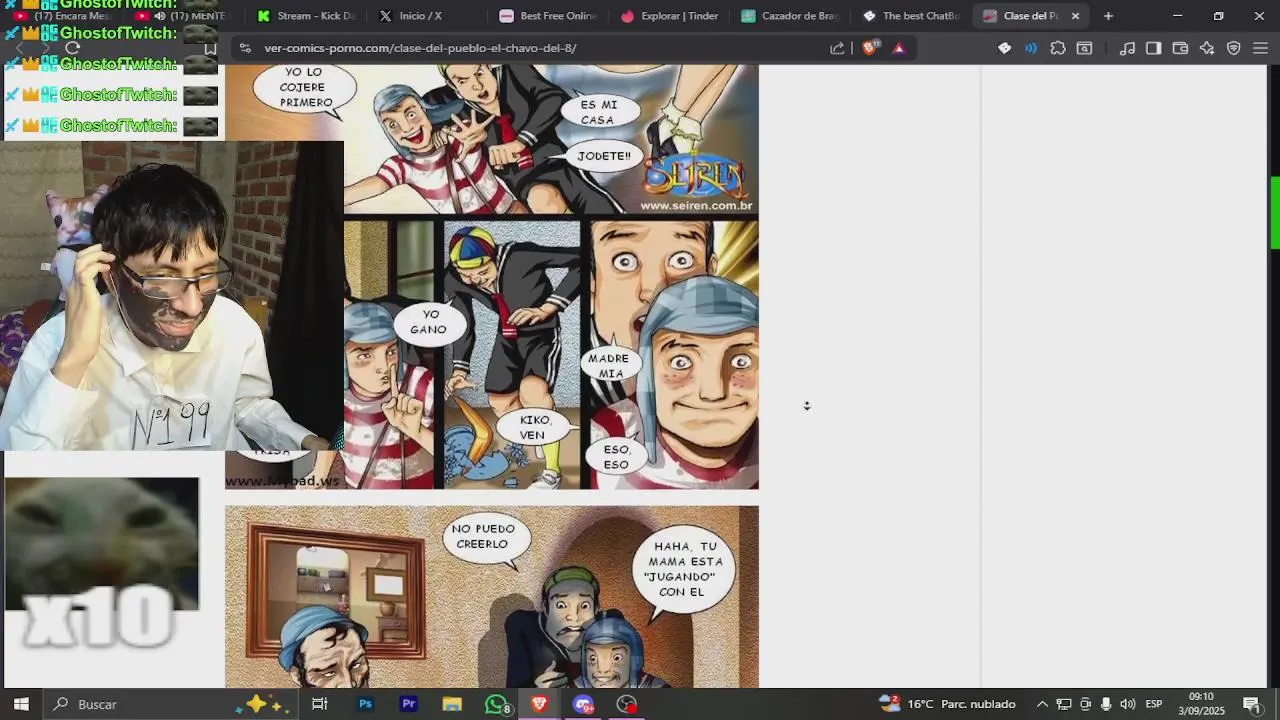Click the blue sound-waves extension icon
Screen dimensions: 1280x720
pyautogui.click(x=1031, y=48)
